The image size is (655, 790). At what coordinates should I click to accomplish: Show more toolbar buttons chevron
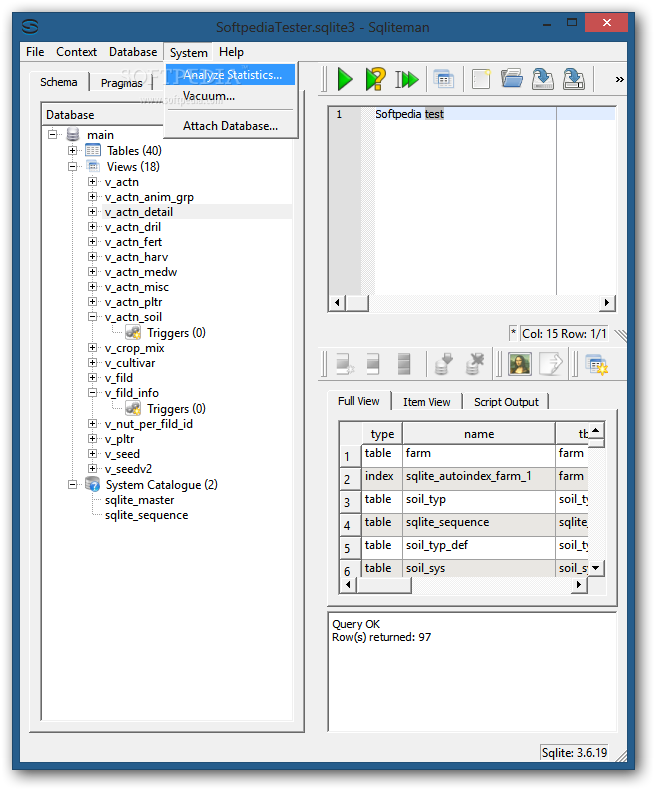pyautogui.click(x=619, y=79)
